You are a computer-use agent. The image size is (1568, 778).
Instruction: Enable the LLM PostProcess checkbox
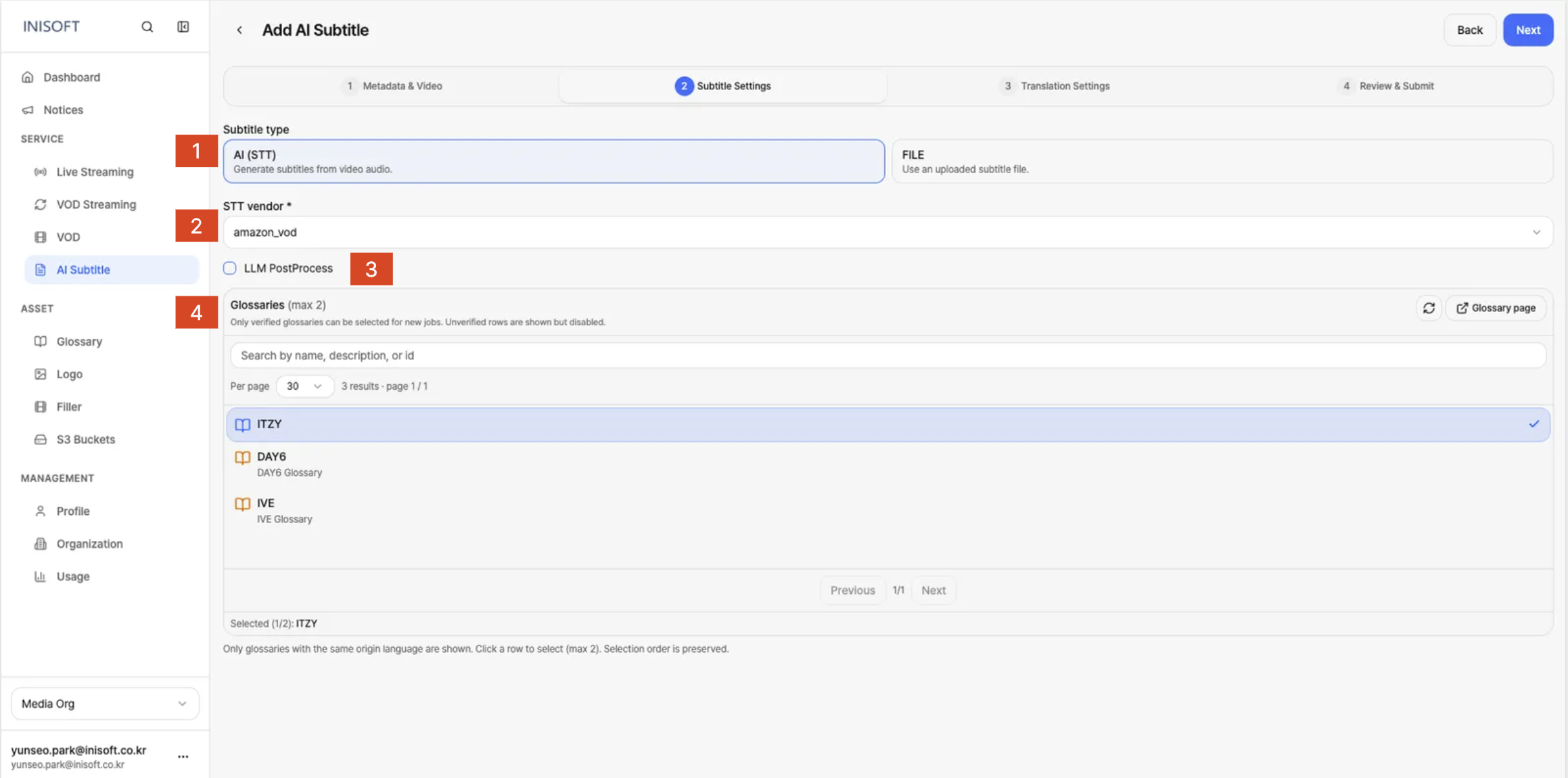tap(230, 268)
